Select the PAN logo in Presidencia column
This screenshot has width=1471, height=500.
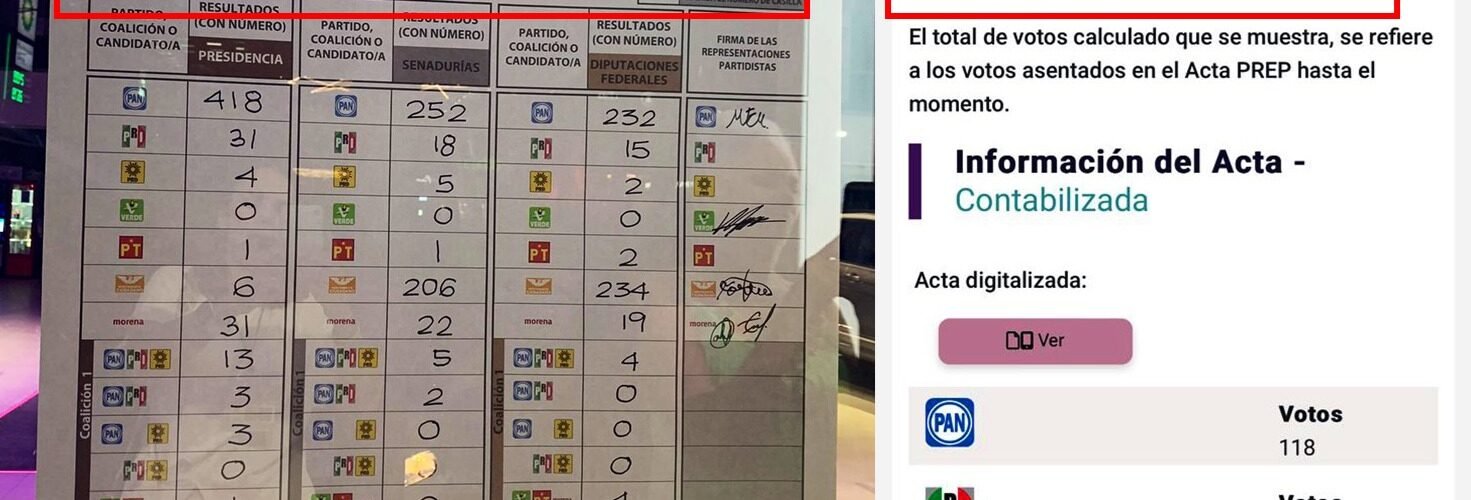pyautogui.click(x=135, y=98)
